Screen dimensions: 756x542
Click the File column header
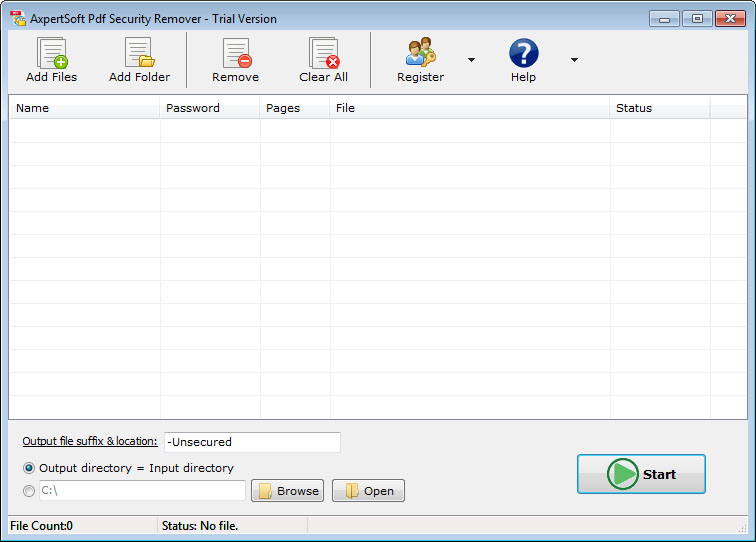[470, 108]
